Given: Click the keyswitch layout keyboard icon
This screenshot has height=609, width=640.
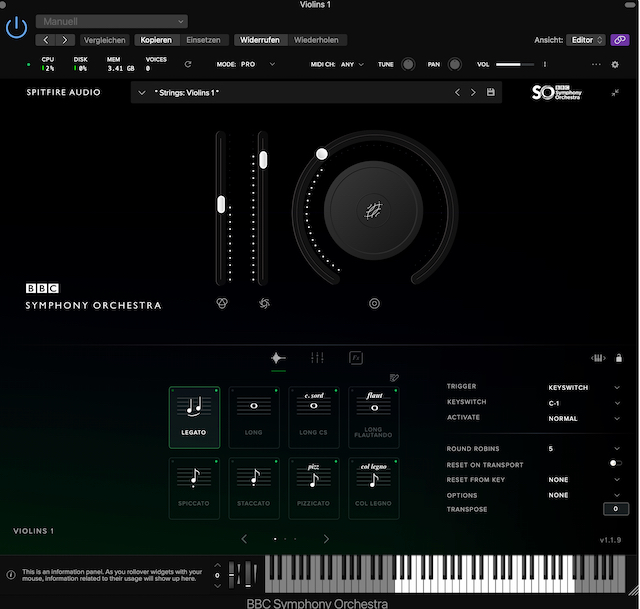Looking at the screenshot, I should coord(598,358).
